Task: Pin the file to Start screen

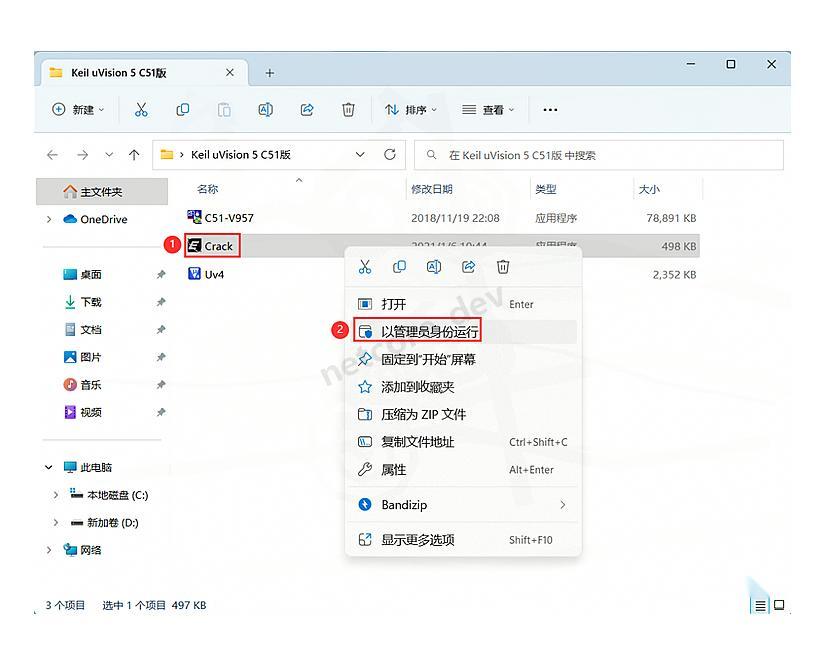Action: (x=430, y=359)
